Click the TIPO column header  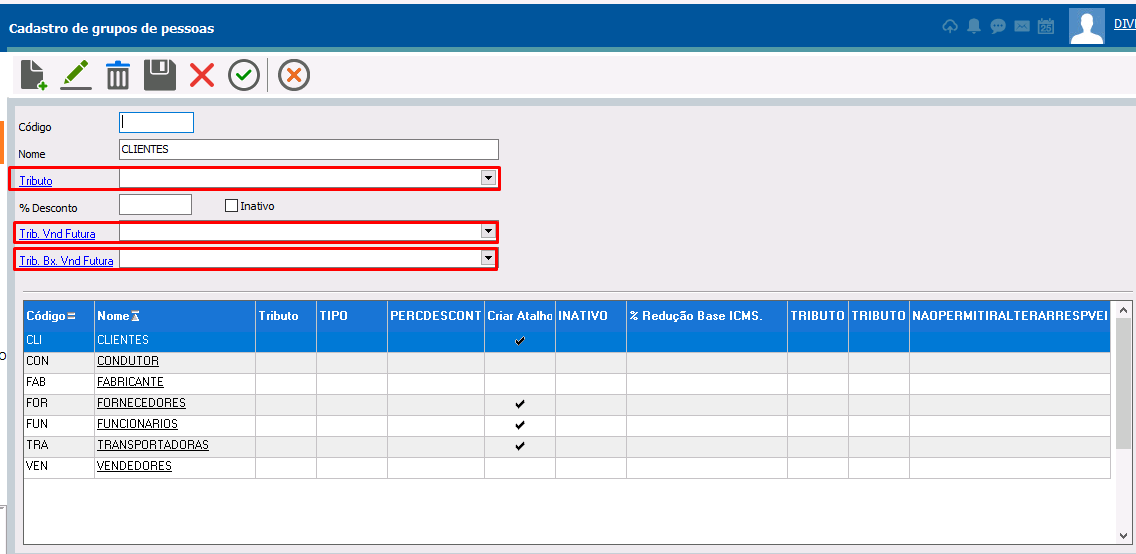[351, 316]
